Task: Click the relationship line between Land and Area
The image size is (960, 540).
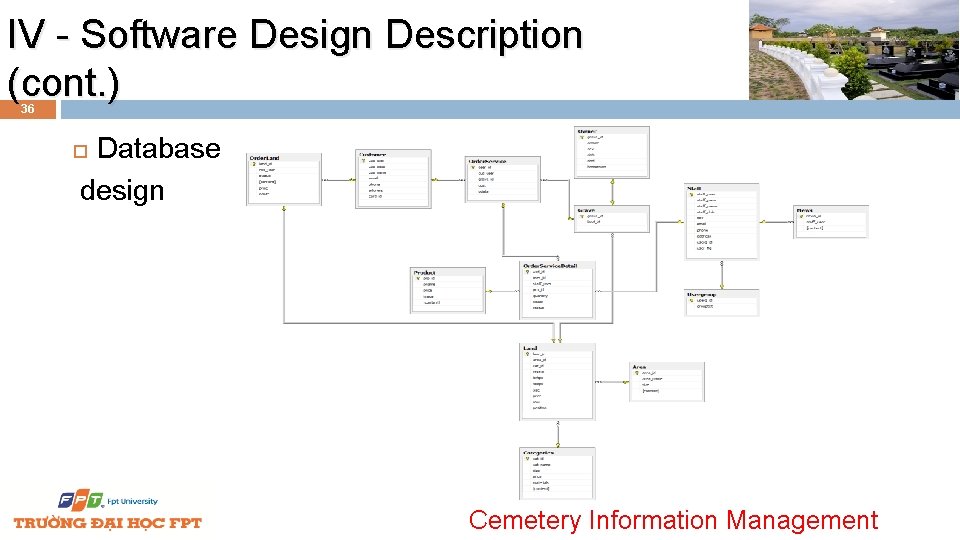Action: (x=612, y=382)
